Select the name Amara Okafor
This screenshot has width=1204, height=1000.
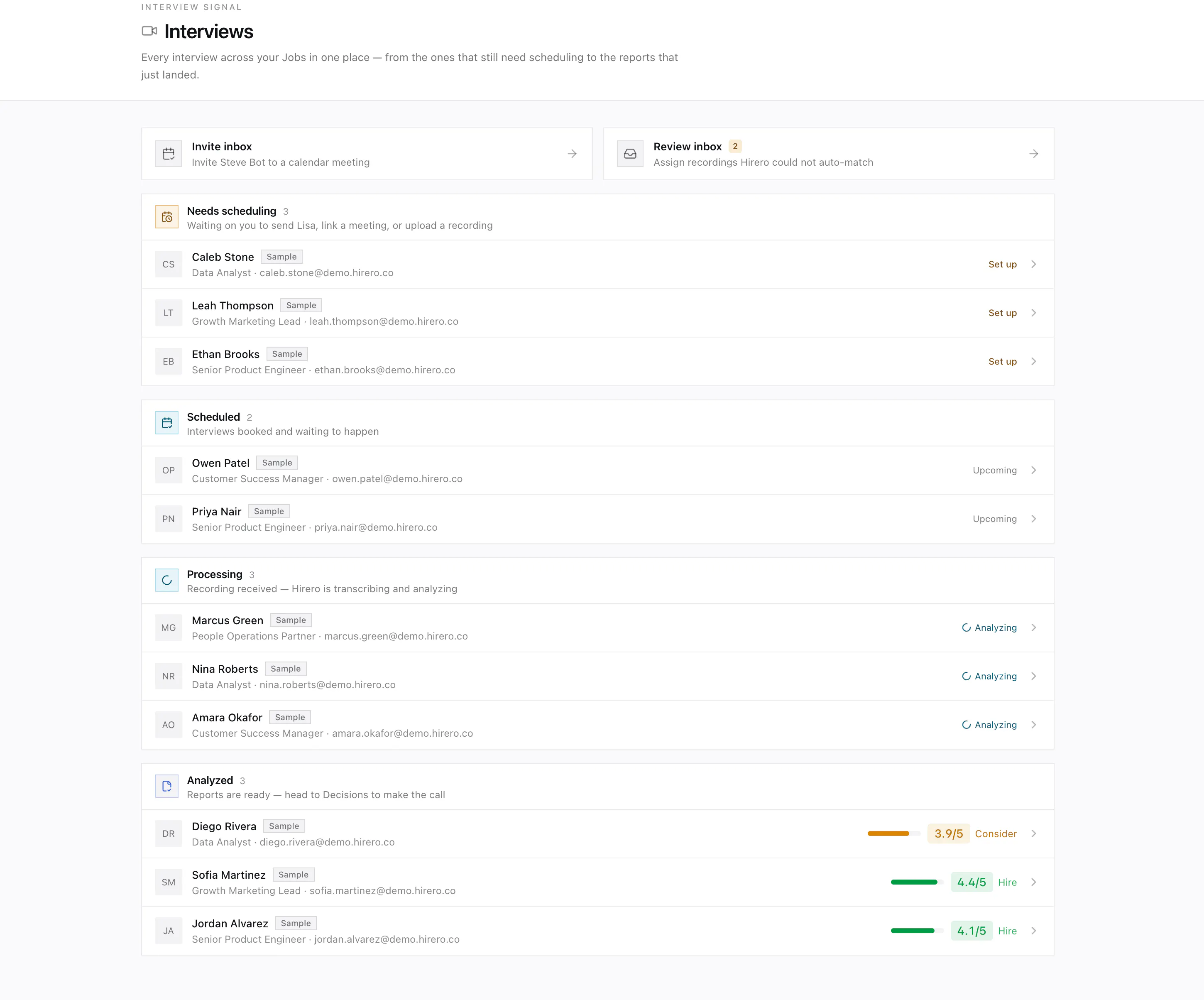(x=227, y=717)
